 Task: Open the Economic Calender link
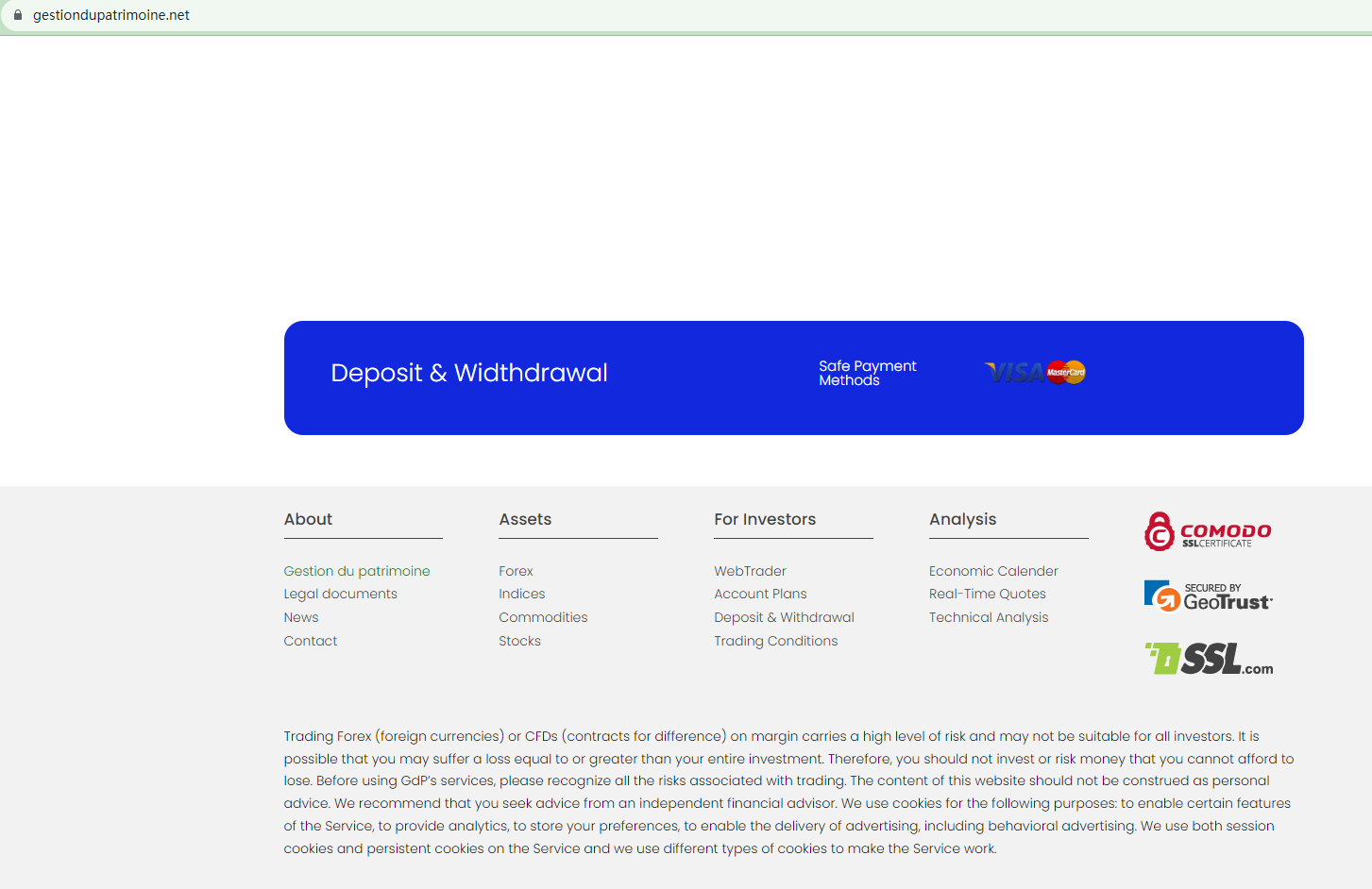point(994,571)
